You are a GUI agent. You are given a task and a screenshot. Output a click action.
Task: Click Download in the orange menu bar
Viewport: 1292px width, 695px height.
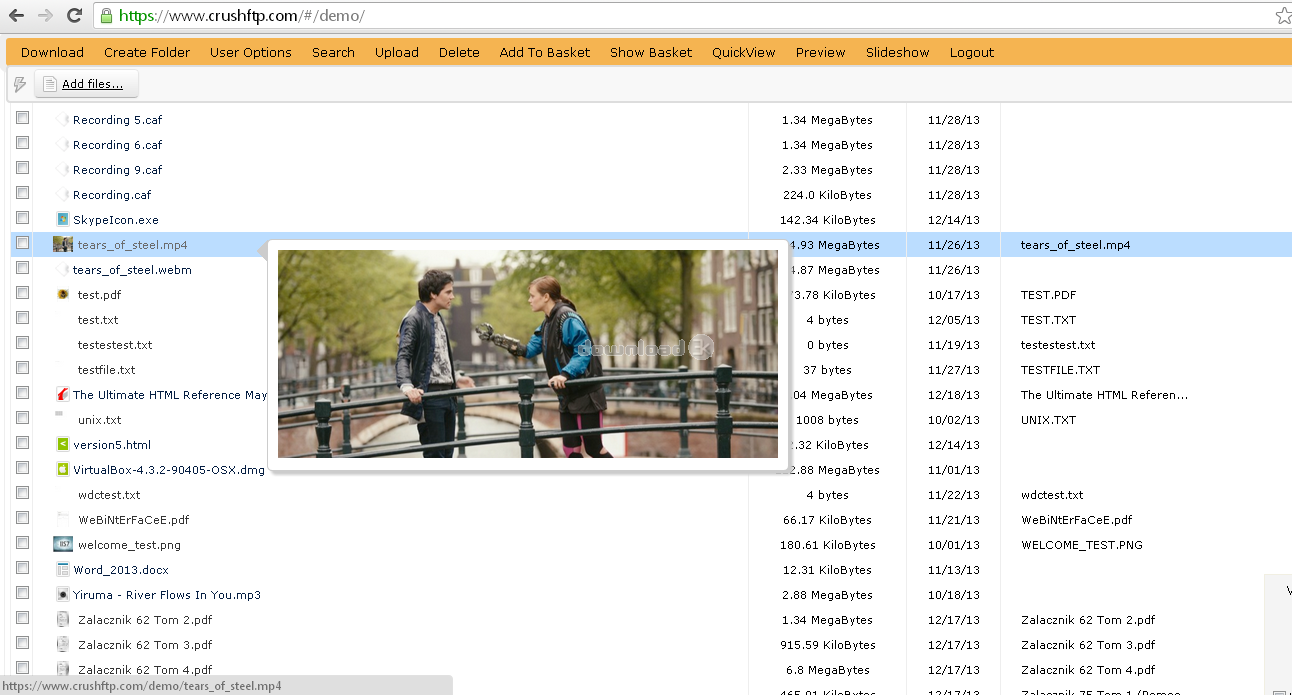(x=52, y=53)
